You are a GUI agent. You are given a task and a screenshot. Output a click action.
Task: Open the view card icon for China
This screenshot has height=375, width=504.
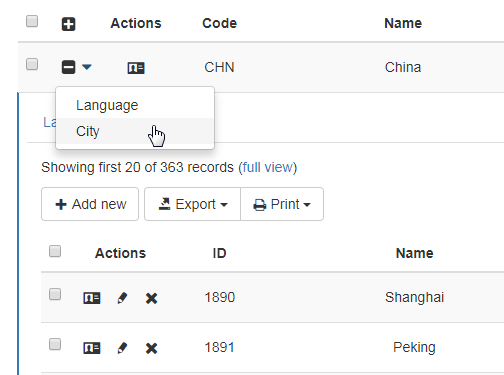coord(136,68)
